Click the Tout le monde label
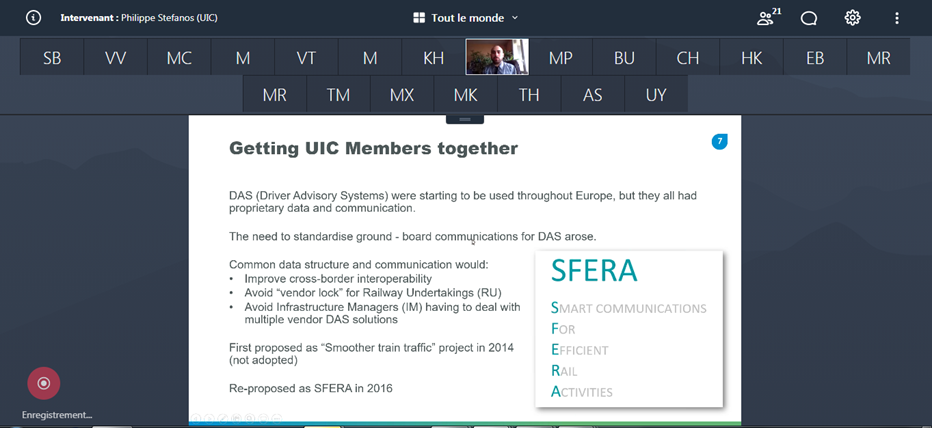 [468, 18]
